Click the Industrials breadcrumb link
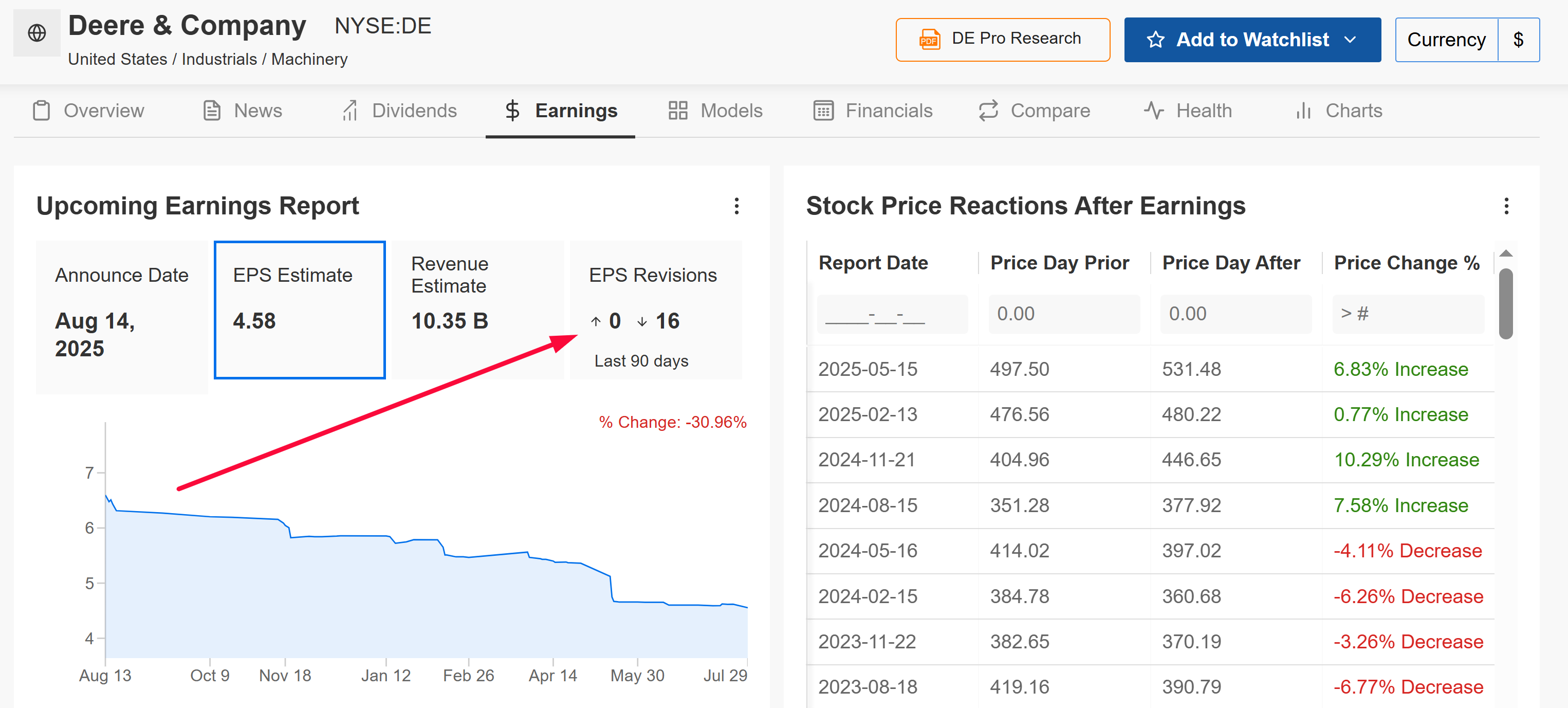The height and width of the screenshot is (708, 1568). [x=219, y=59]
